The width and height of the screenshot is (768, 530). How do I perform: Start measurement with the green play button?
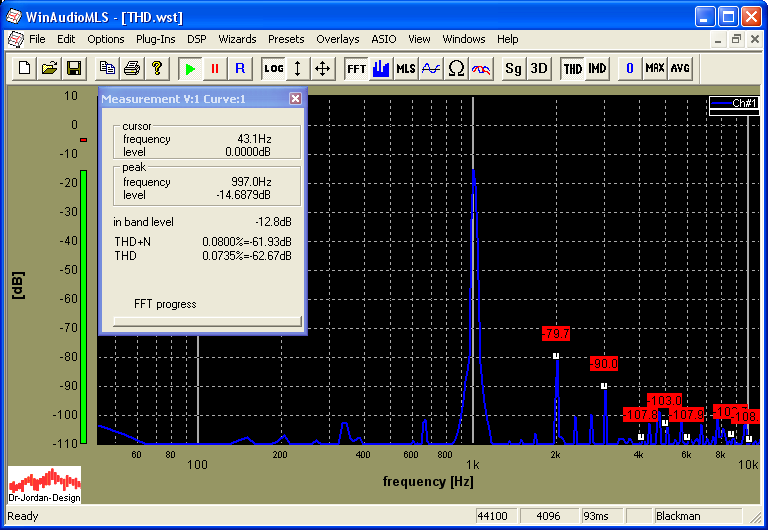click(x=189, y=68)
